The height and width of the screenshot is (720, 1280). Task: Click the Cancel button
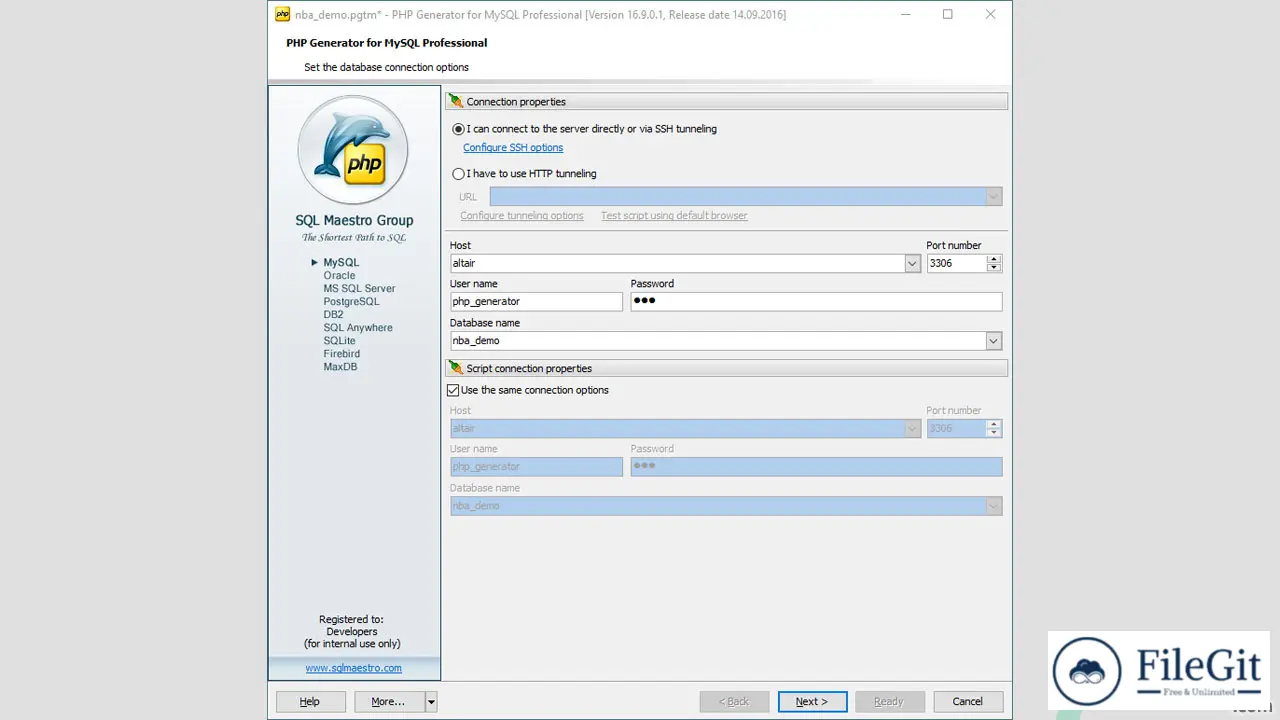pyautogui.click(x=968, y=702)
